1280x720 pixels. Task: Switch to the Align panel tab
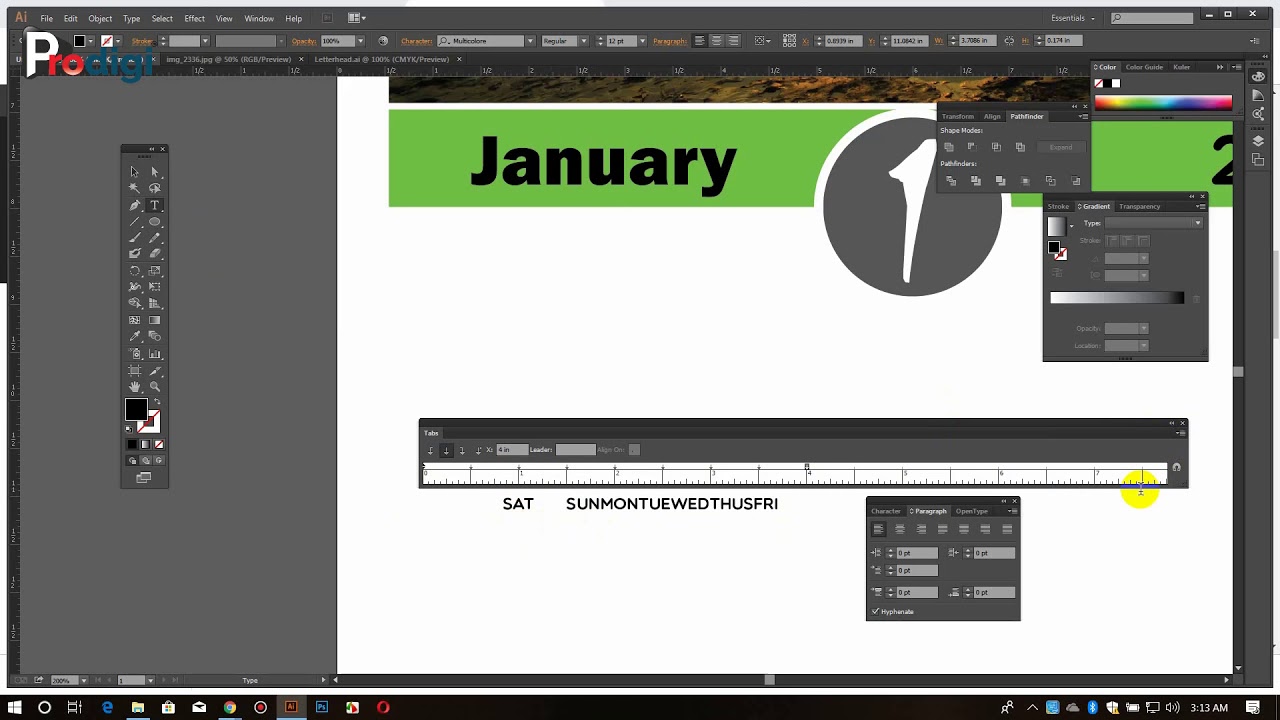pyautogui.click(x=991, y=116)
